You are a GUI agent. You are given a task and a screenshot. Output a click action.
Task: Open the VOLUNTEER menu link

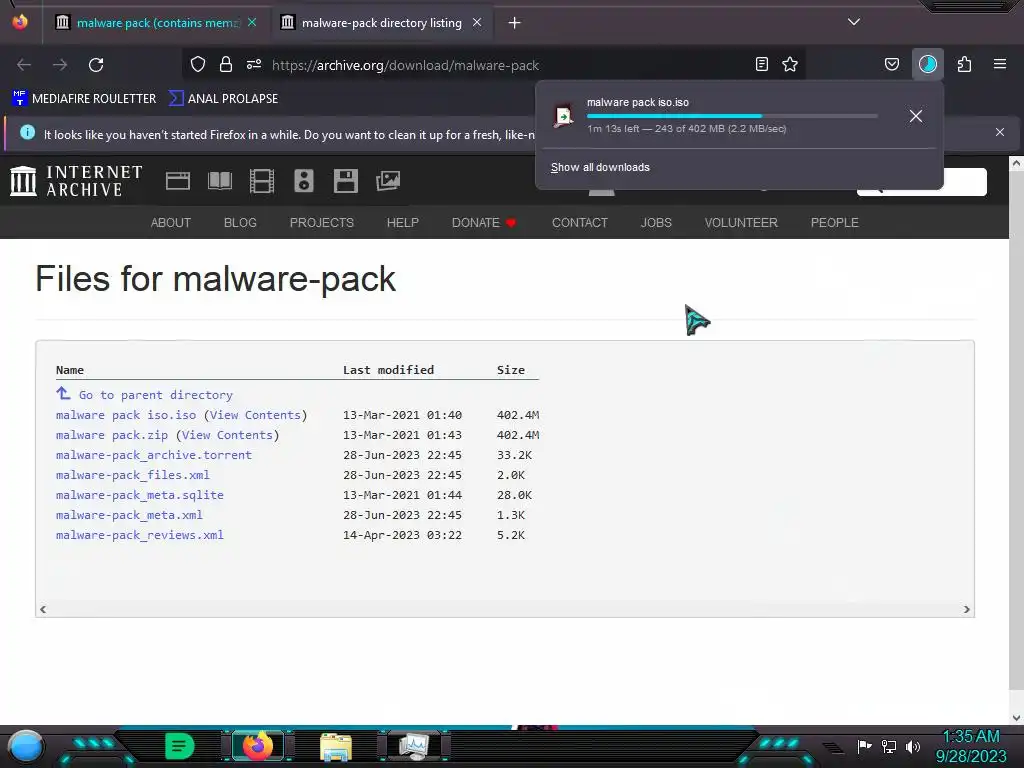[x=741, y=223]
